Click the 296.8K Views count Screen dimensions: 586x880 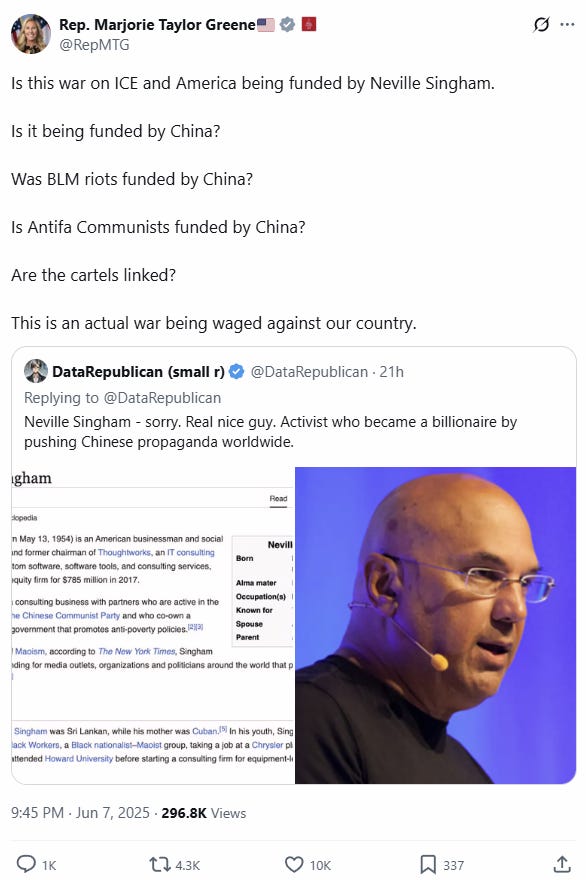204,813
